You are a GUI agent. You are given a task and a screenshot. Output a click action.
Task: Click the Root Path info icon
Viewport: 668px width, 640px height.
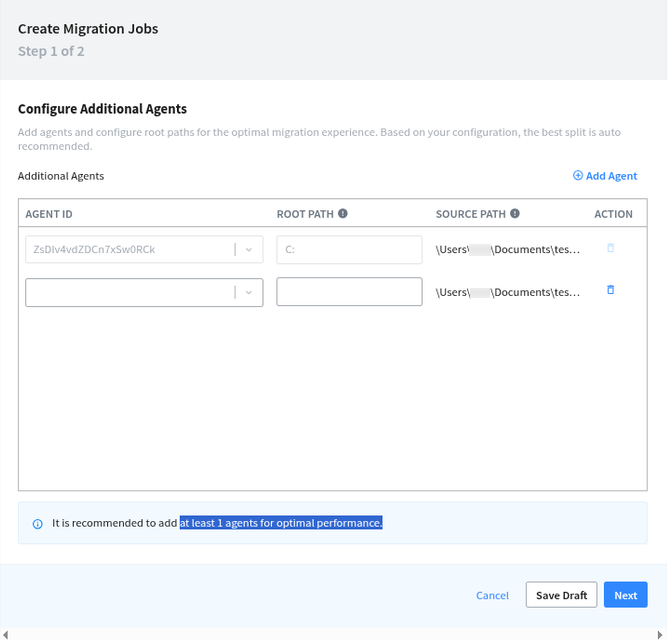tap(343, 213)
